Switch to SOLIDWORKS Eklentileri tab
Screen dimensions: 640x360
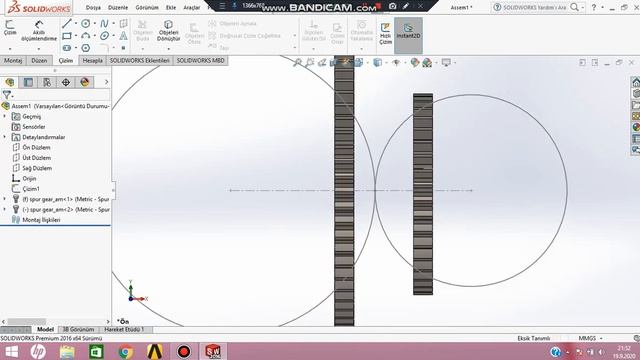(140, 60)
